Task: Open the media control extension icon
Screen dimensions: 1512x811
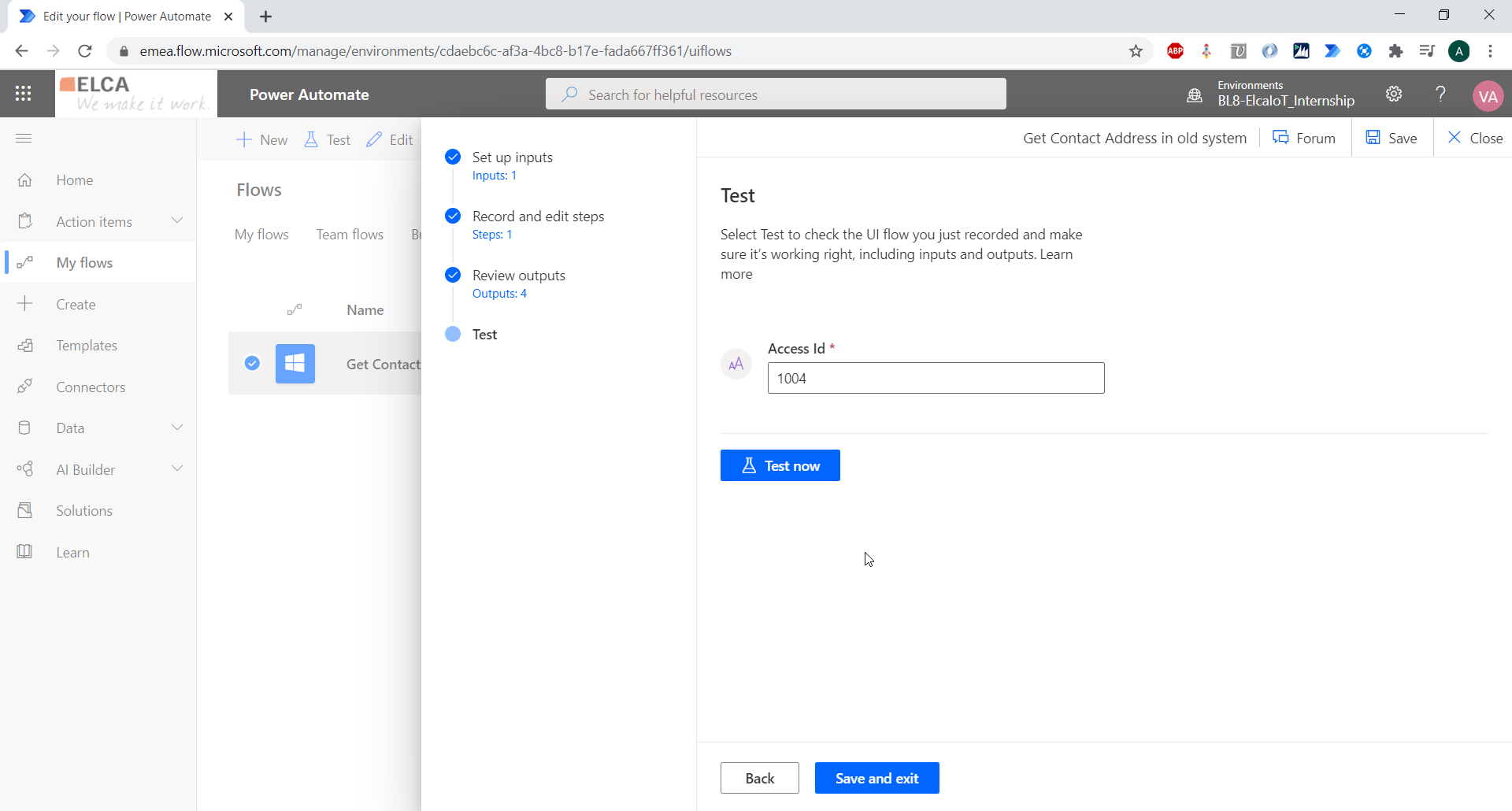Action: click(1427, 51)
